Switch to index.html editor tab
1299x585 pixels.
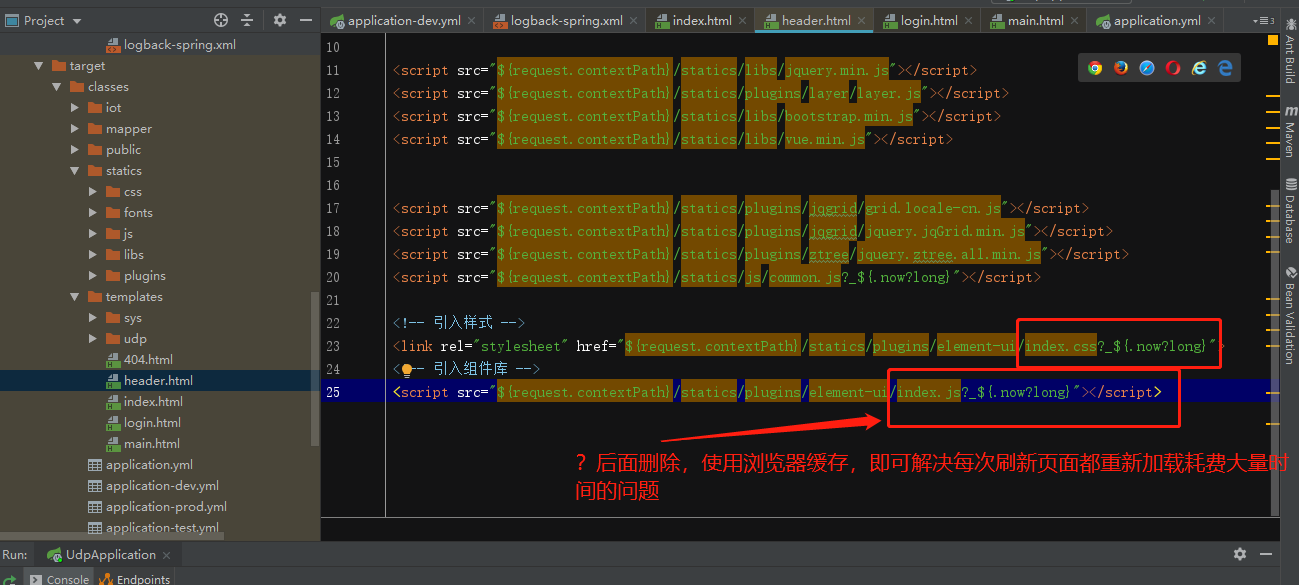[702, 21]
